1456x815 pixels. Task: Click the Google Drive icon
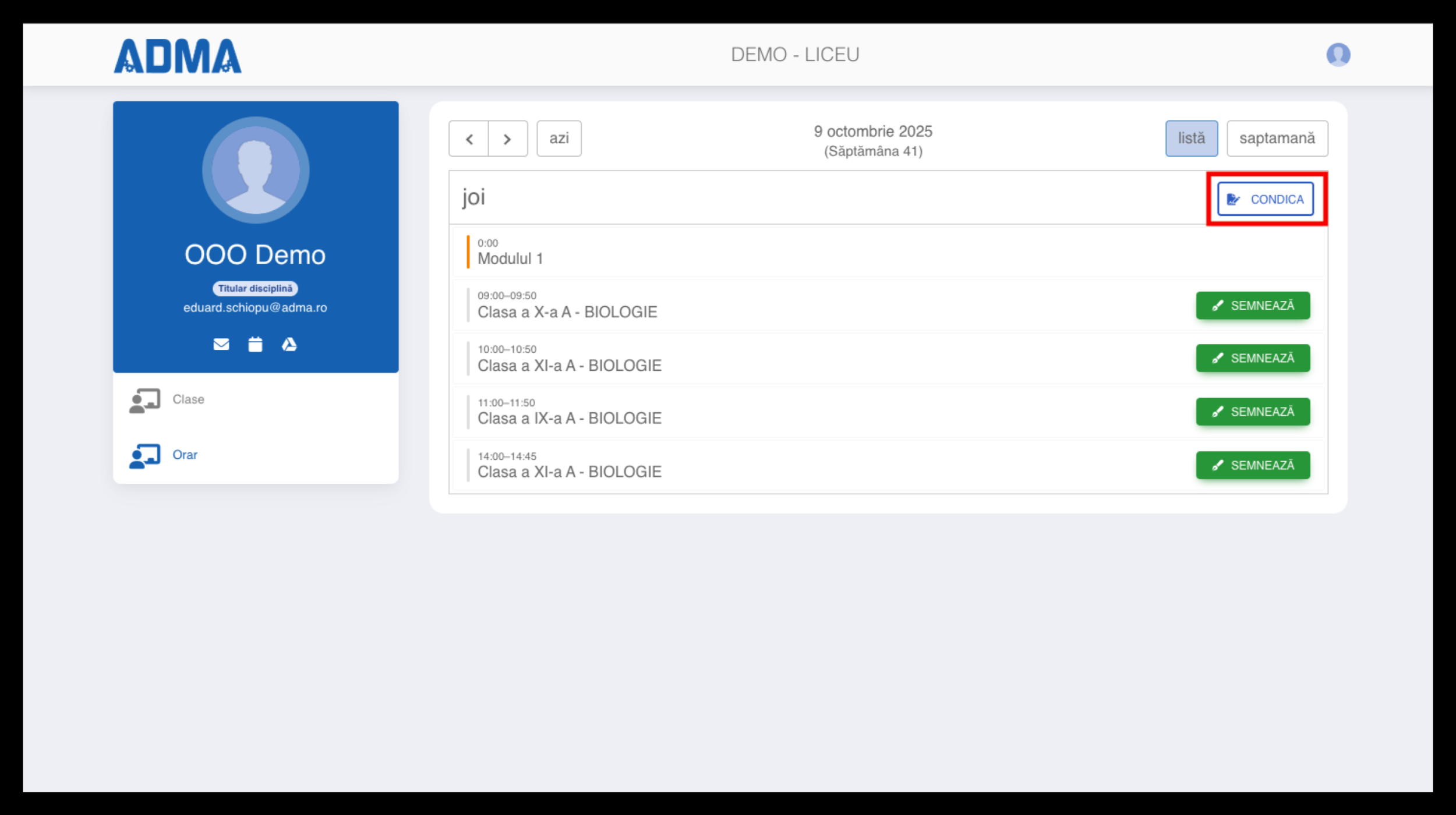click(x=289, y=345)
